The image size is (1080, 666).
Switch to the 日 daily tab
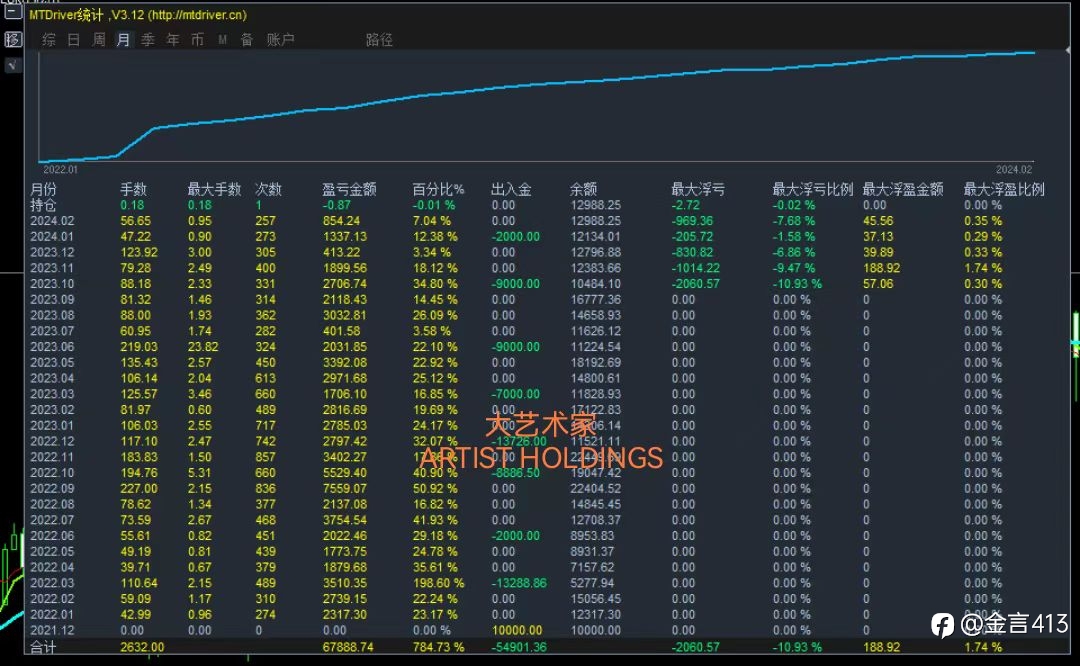click(x=74, y=40)
